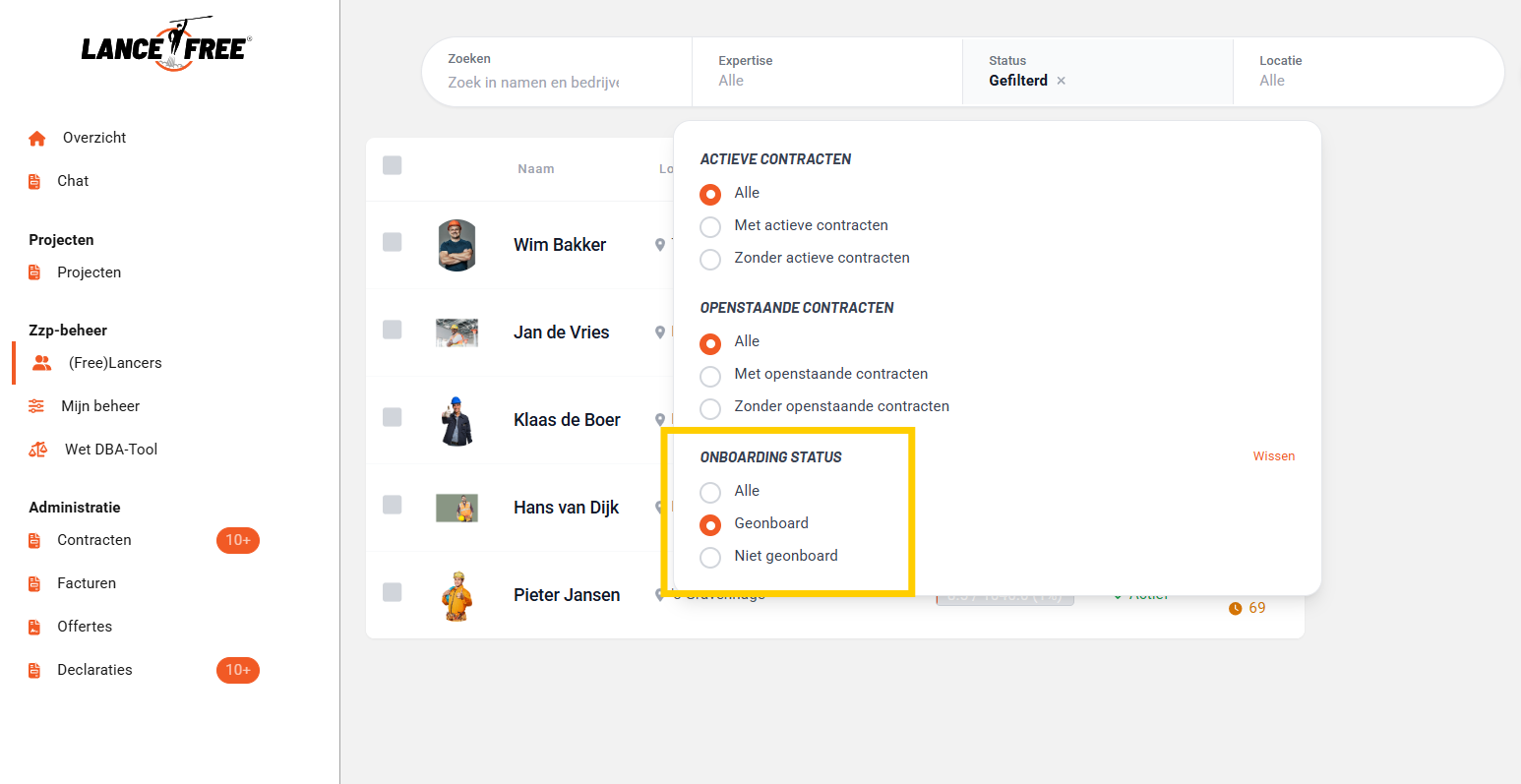Viewport: 1521px width, 784px height.
Task: Tick the checkbox next to Wim Bakker
Action: click(392, 242)
